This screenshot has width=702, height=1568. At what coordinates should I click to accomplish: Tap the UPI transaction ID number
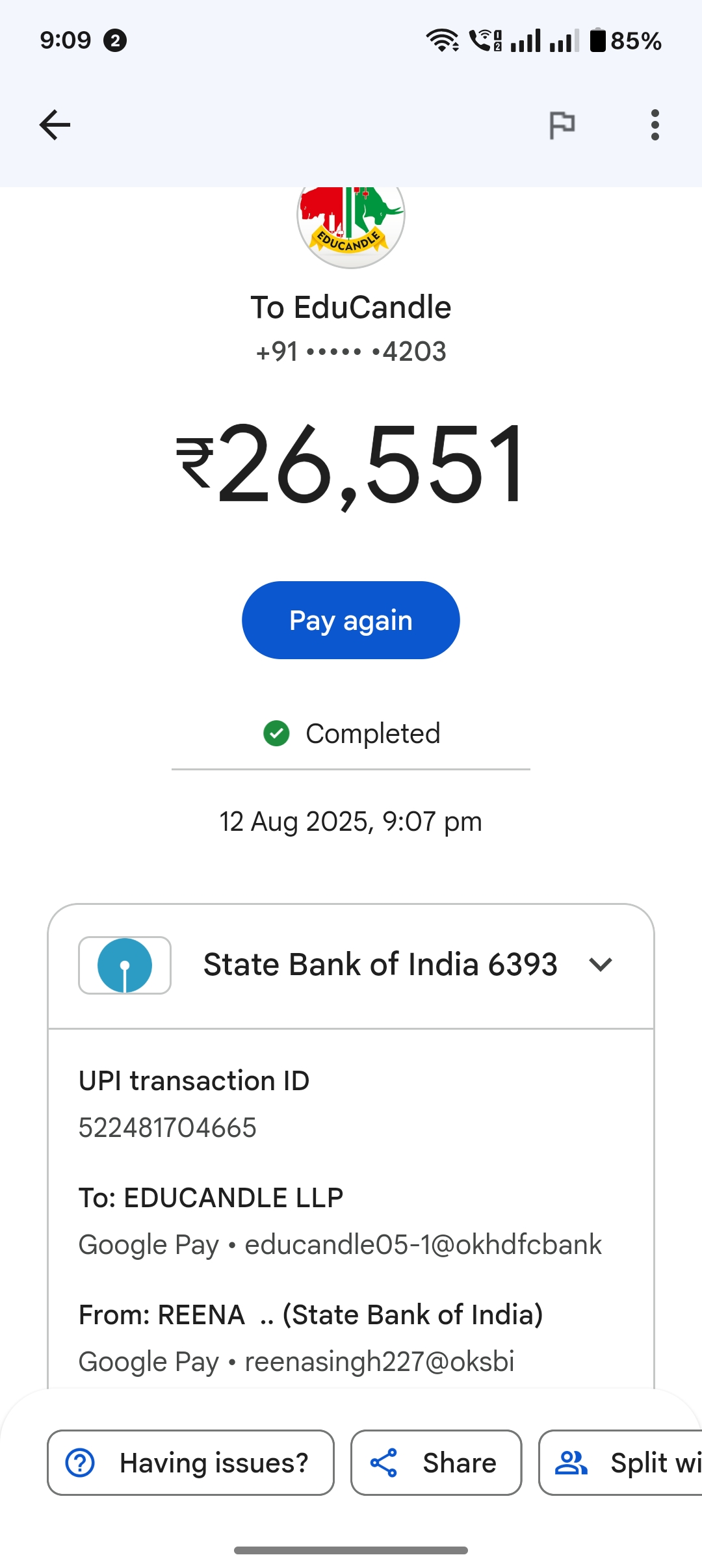pyautogui.click(x=168, y=1128)
